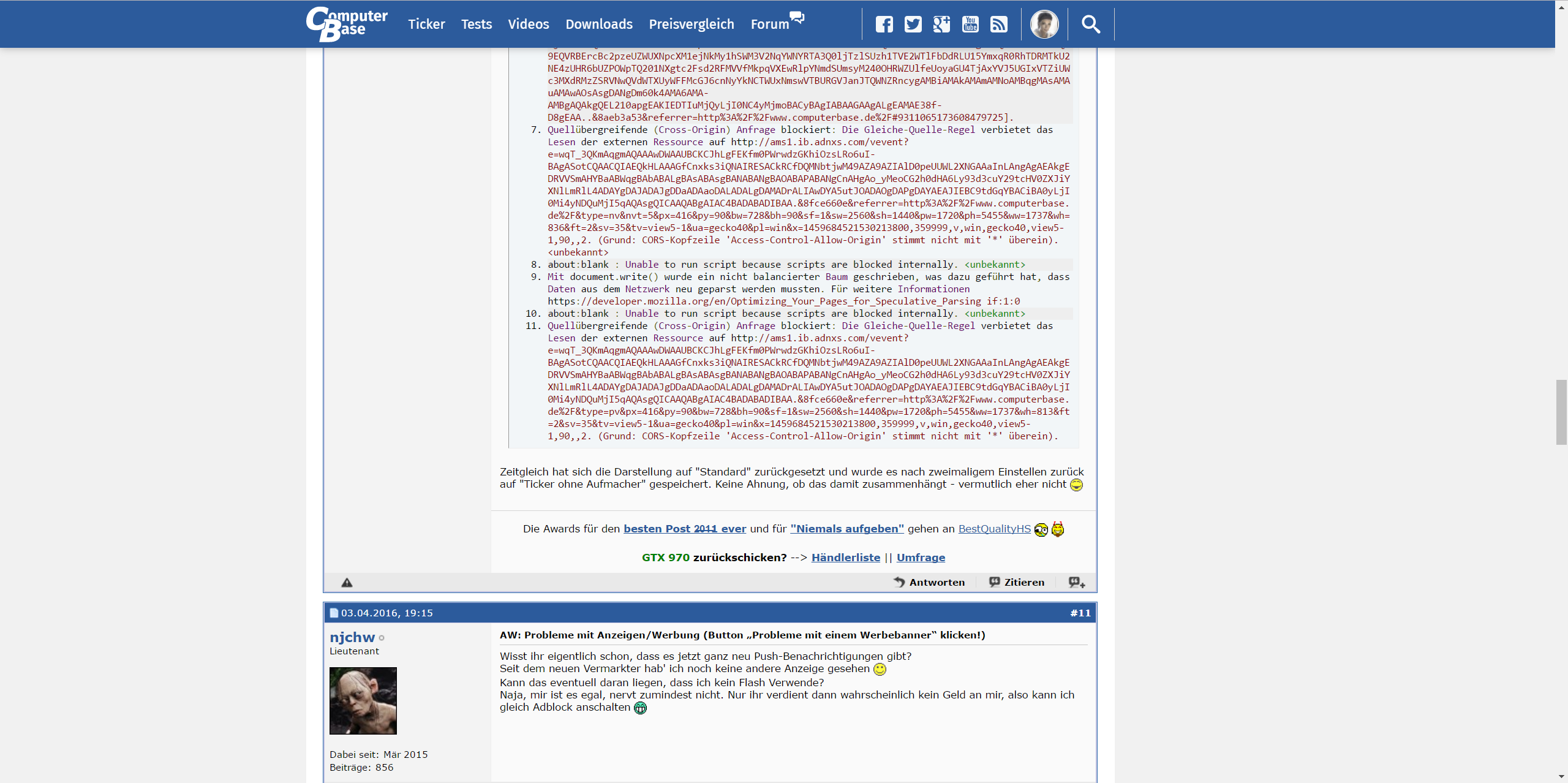1568x783 pixels.
Task: Open the Händlerliste link
Action: (845, 558)
